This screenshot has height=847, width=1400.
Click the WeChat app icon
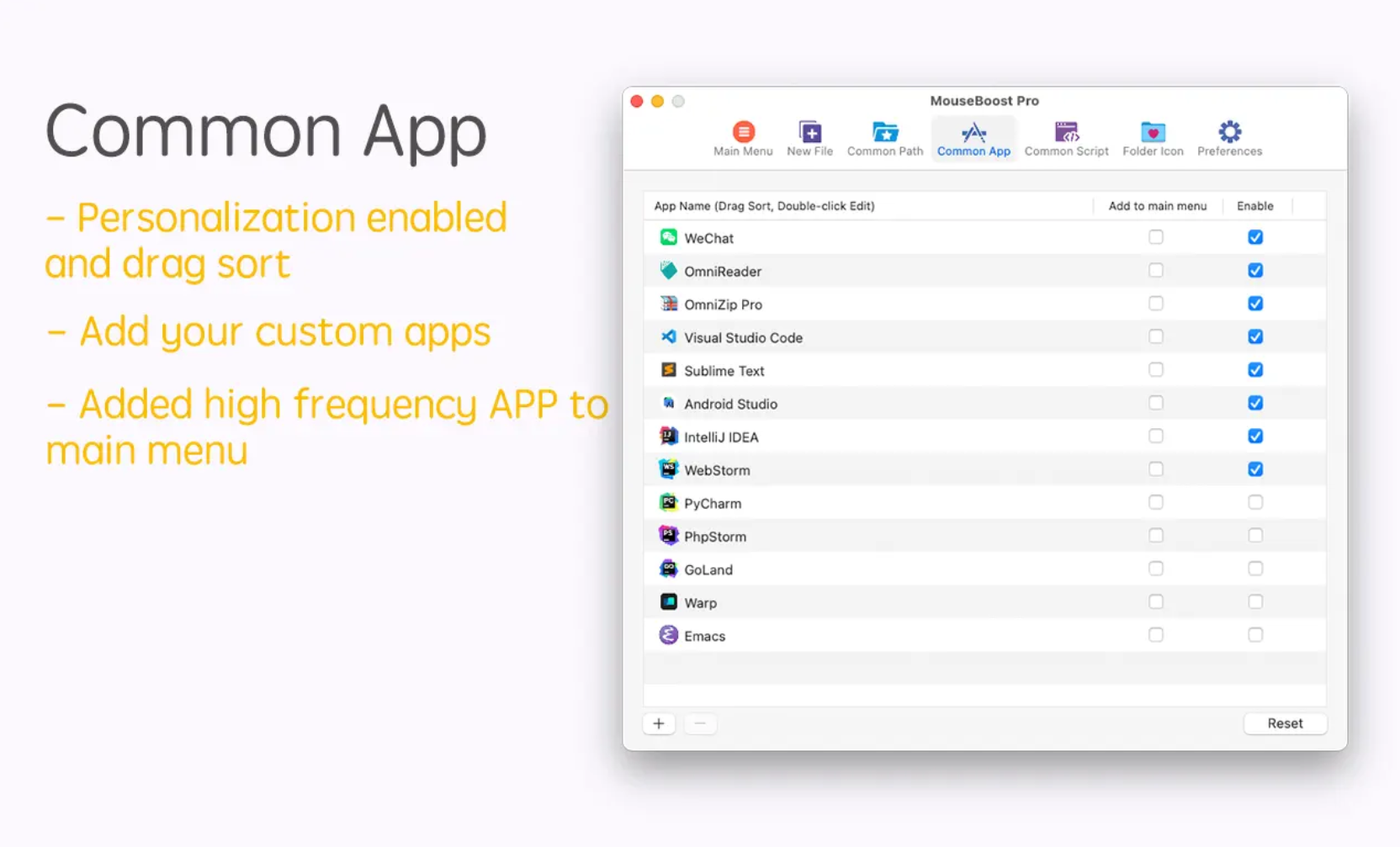[668, 237]
